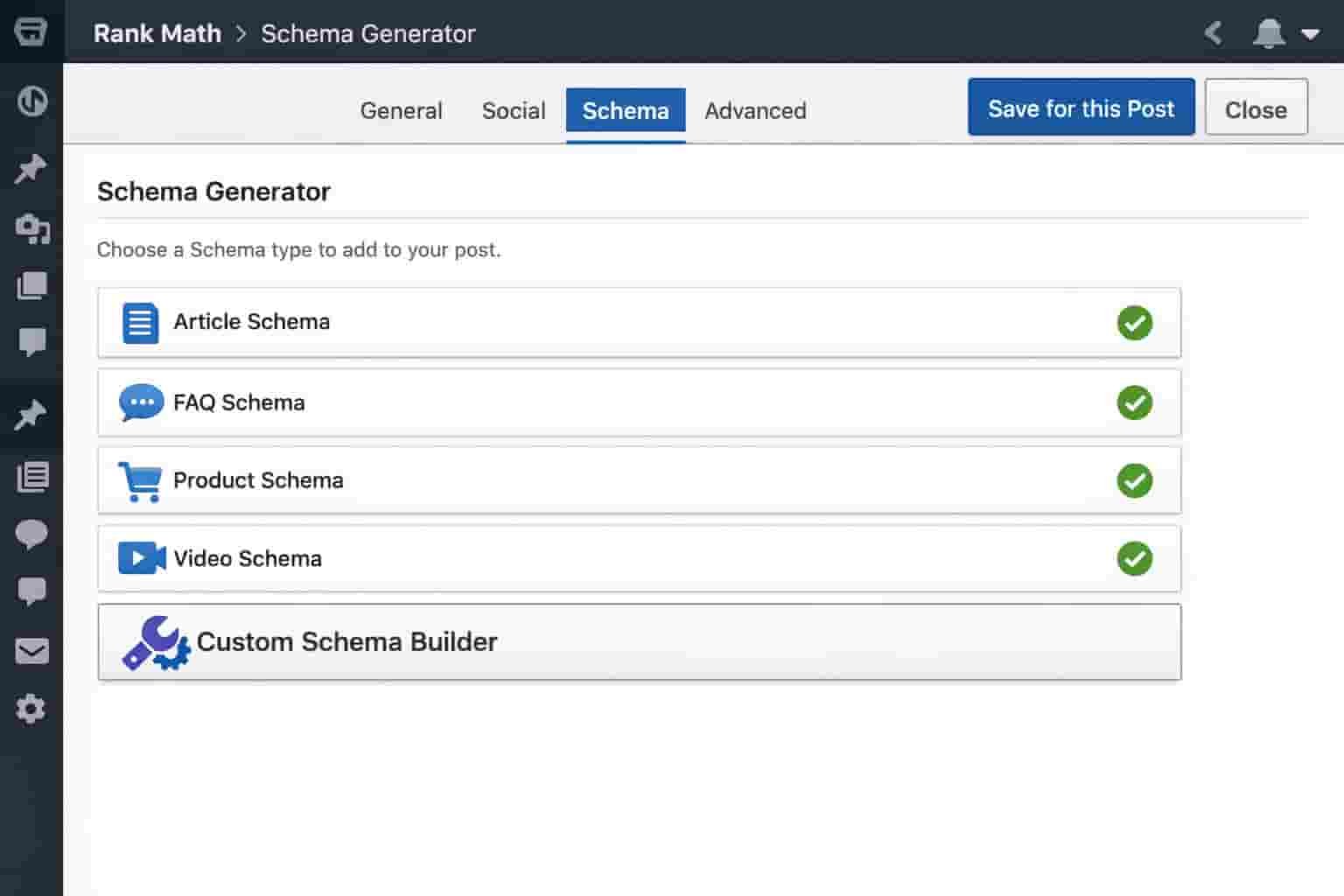This screenshot has width=1344, height=896.
Task: Click the round speech bubble sidebar icon
Action: click(32, 534)
